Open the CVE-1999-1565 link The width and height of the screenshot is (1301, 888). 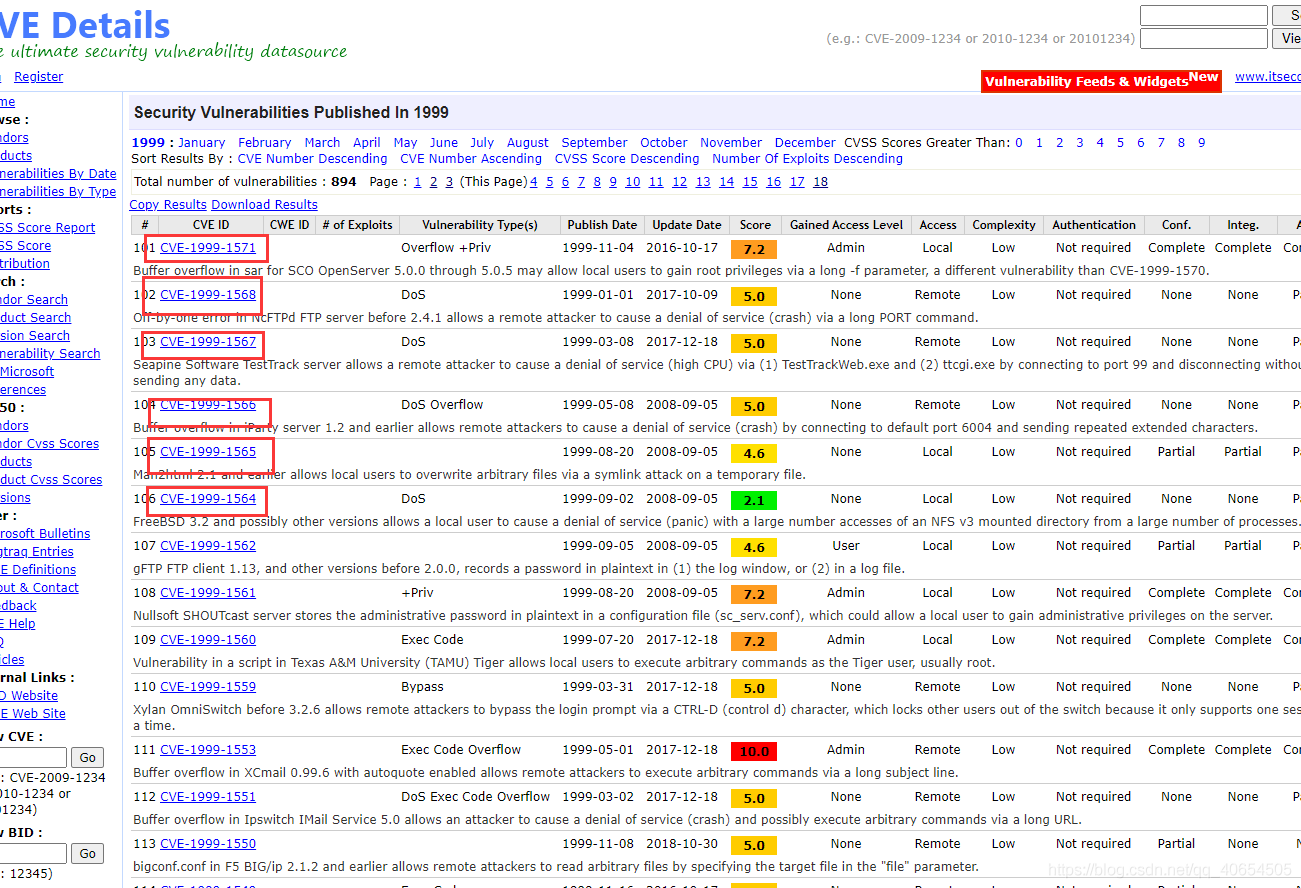click(x=208, y=452)
